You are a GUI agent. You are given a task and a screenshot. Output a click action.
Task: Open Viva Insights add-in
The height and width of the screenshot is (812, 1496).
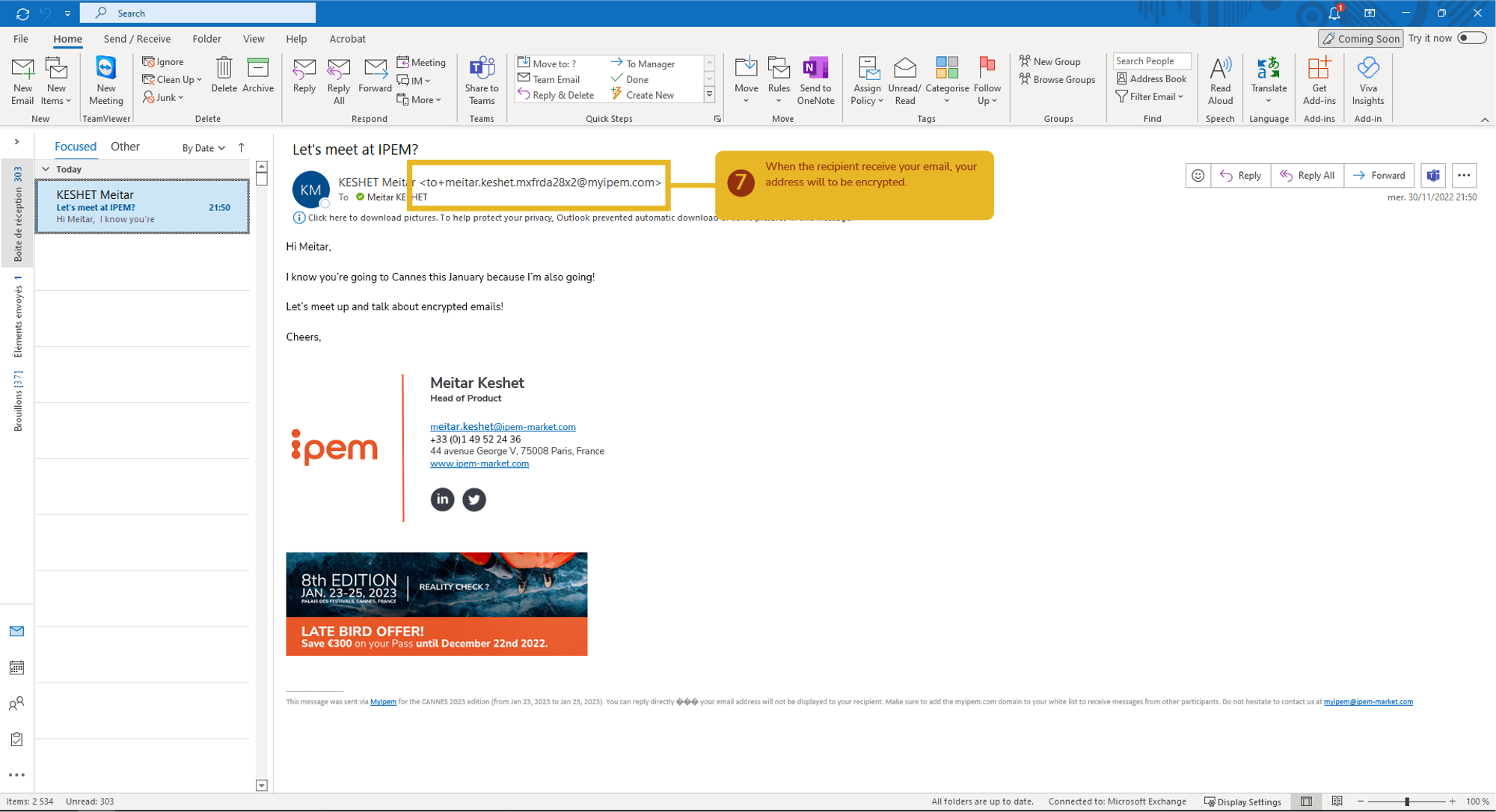coord(1367,81)
